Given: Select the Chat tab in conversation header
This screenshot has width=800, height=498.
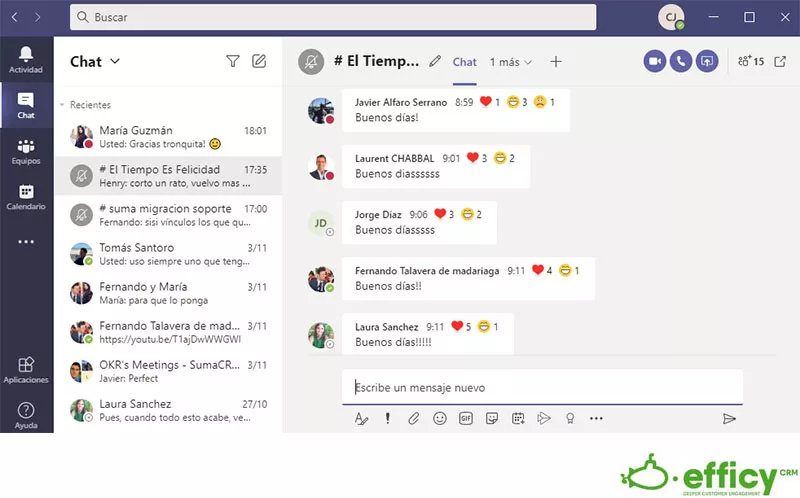Looking at the screenshot, I should (464, 62).
